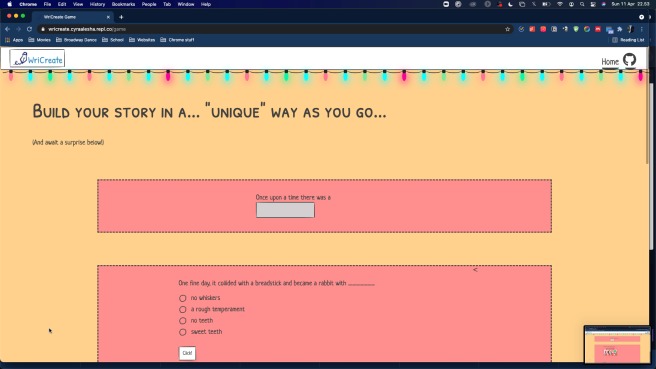Open the Edit menu

pos(62,4)
